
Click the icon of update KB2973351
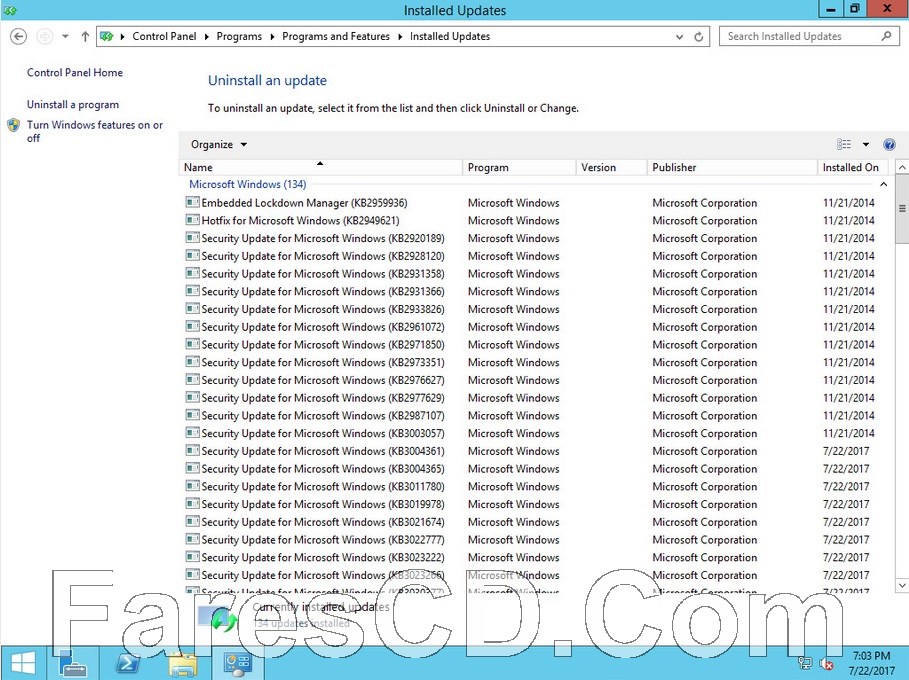coord(192,362)
